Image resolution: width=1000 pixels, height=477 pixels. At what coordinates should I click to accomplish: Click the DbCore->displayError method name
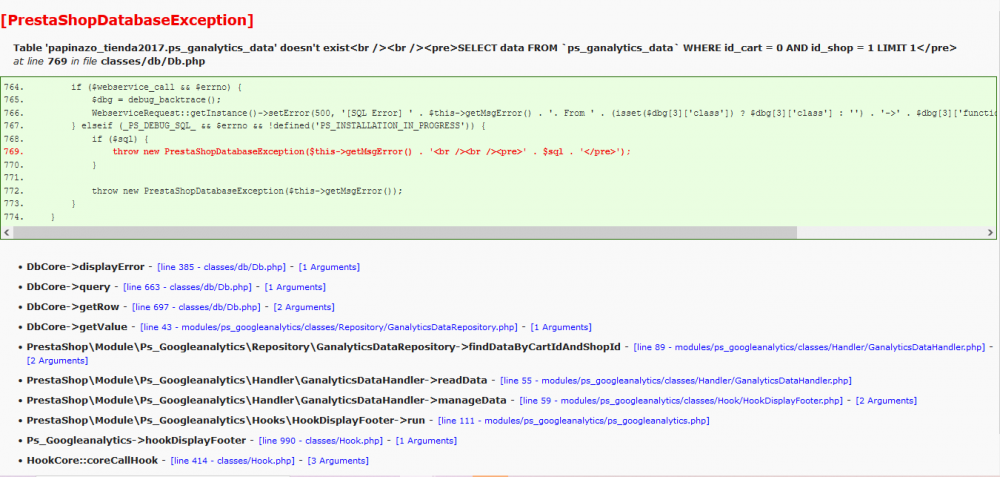[85, 267]
